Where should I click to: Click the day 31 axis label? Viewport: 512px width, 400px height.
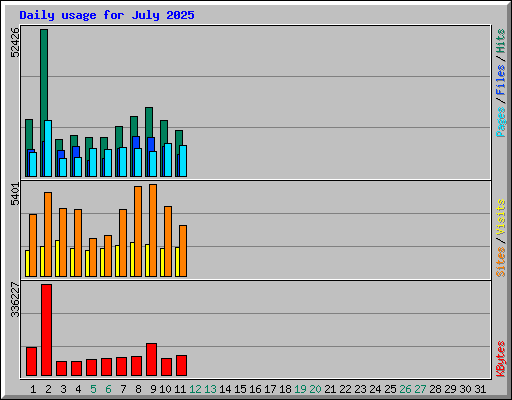click(x=480, y=389)
